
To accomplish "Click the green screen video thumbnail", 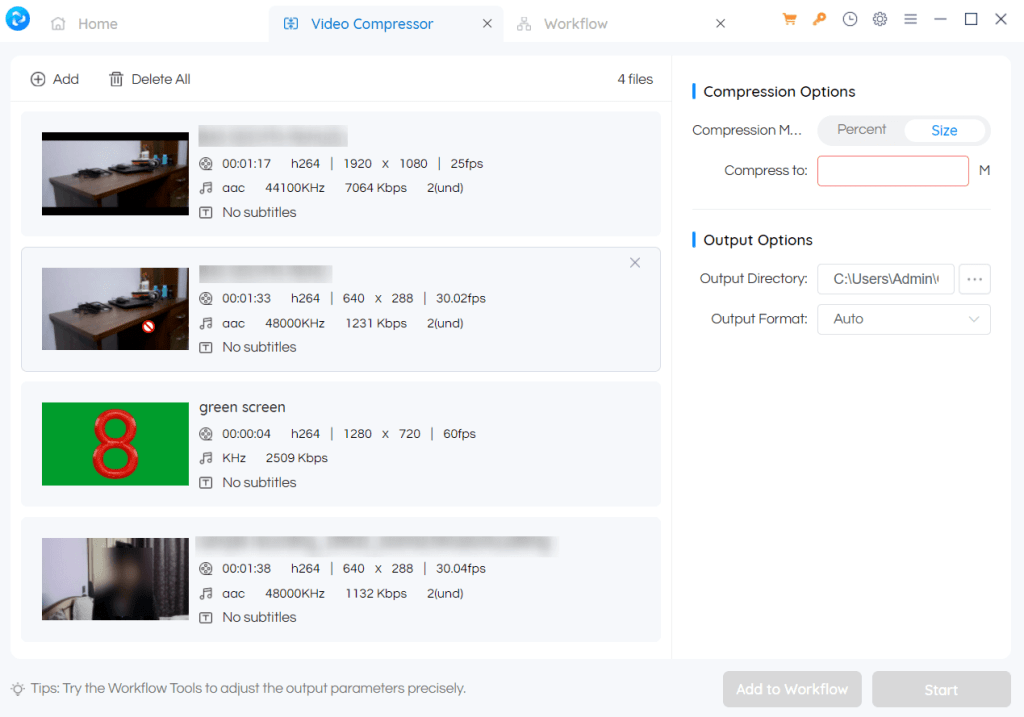I will (x=115, y=444).
